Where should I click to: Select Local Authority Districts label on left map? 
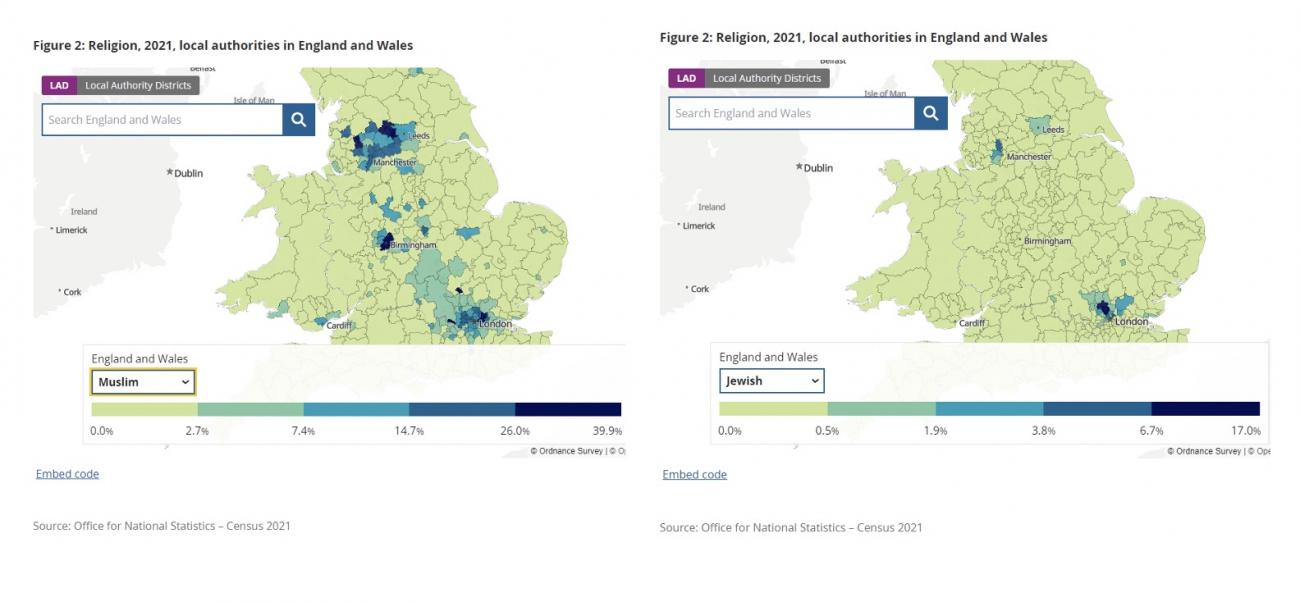(138, 86)
